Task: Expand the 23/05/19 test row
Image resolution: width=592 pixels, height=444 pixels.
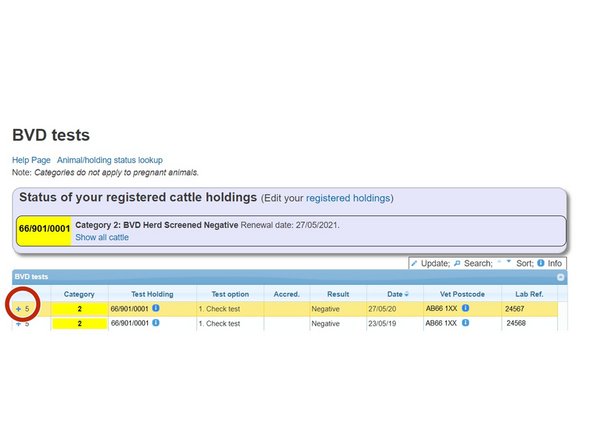Action: (18, 324)
